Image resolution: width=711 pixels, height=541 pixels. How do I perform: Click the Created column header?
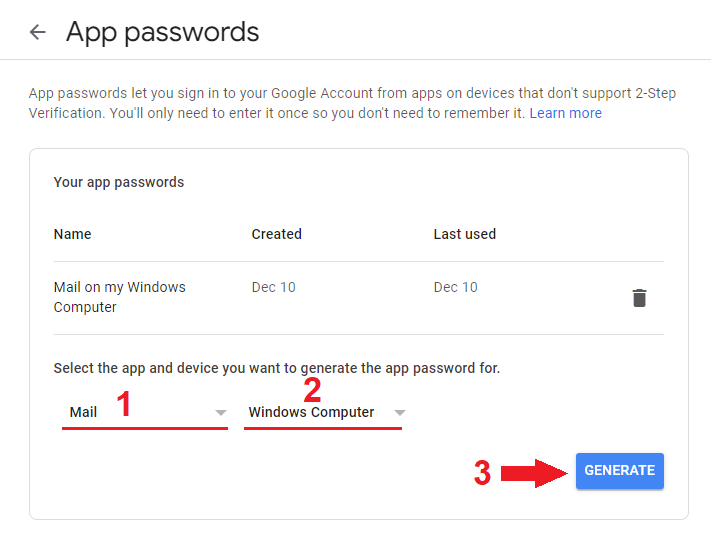pos(277,234)
